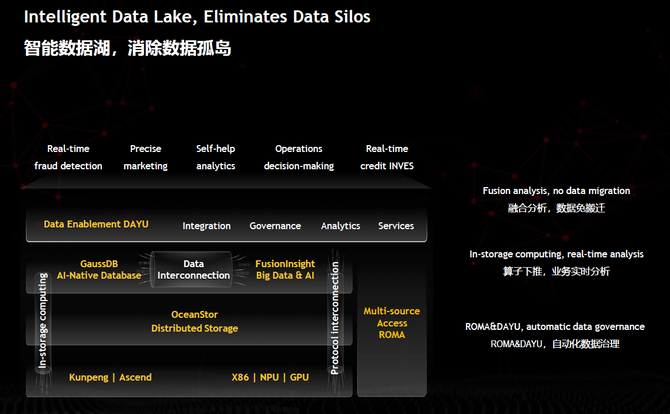The height and width of the screenshot is (414, 670).
Task: Click OceanStor Distributed Storage layer
Action: pyautogui.click(x=194, y=321)
